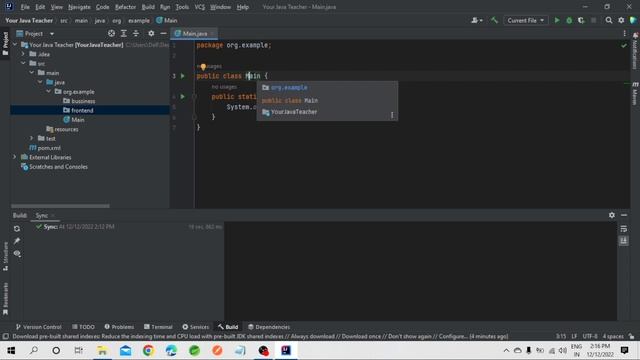Image resolution: width=640 pixels, height=360 pixels.
Task: Open IDE settings gear in top toolbar
Action: click(621, 20)
